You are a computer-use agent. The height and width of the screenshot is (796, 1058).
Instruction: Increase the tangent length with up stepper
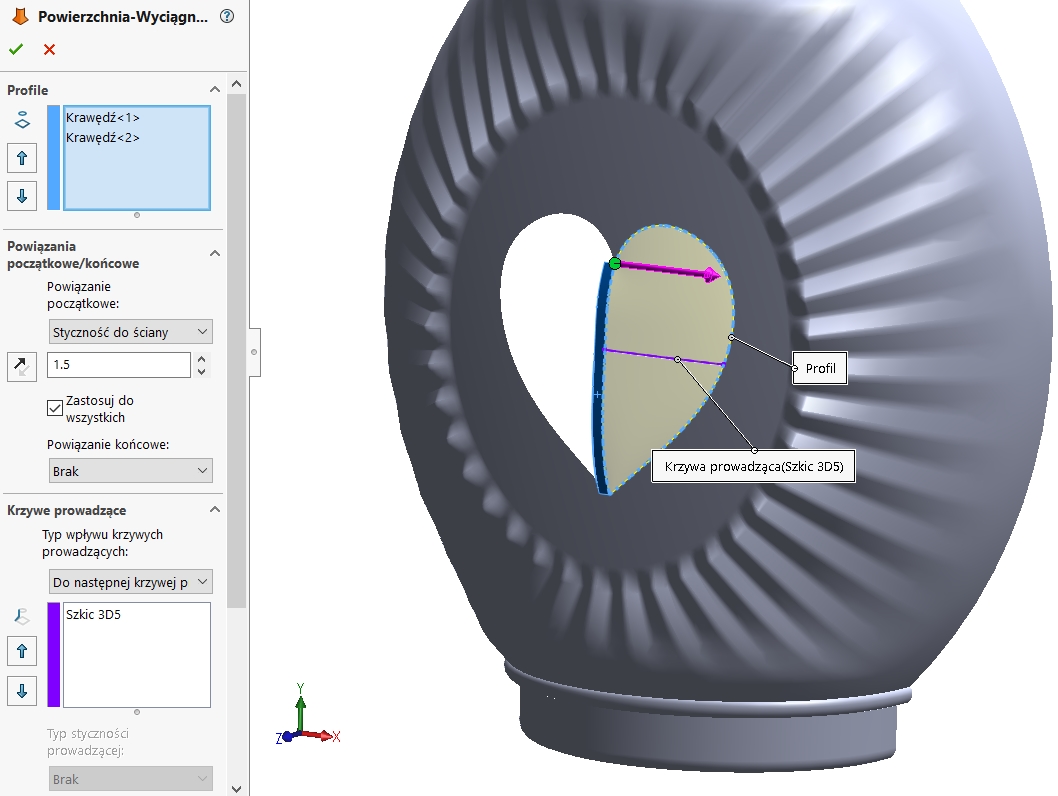point(202,359)
